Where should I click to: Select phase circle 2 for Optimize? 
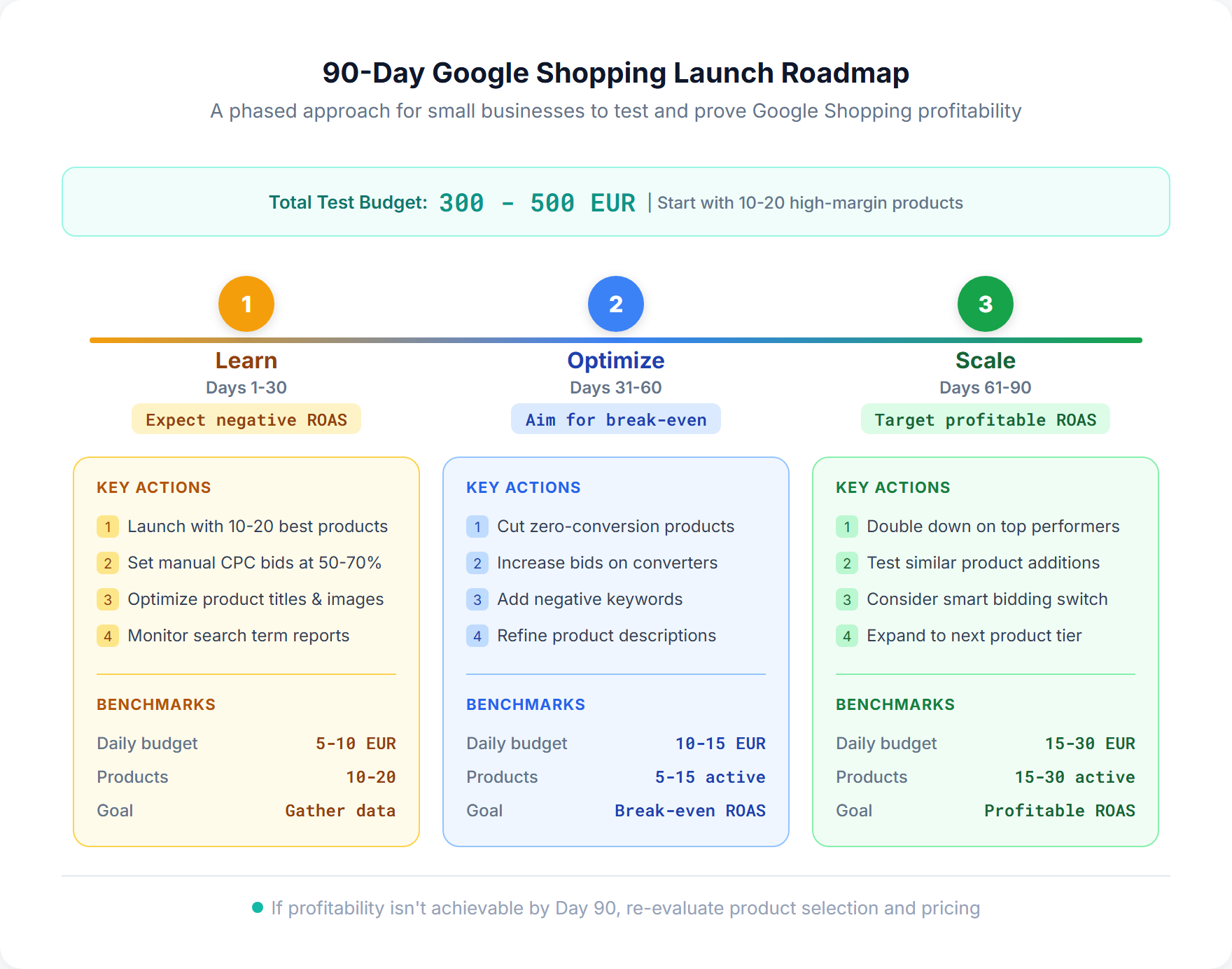point(615,303)
